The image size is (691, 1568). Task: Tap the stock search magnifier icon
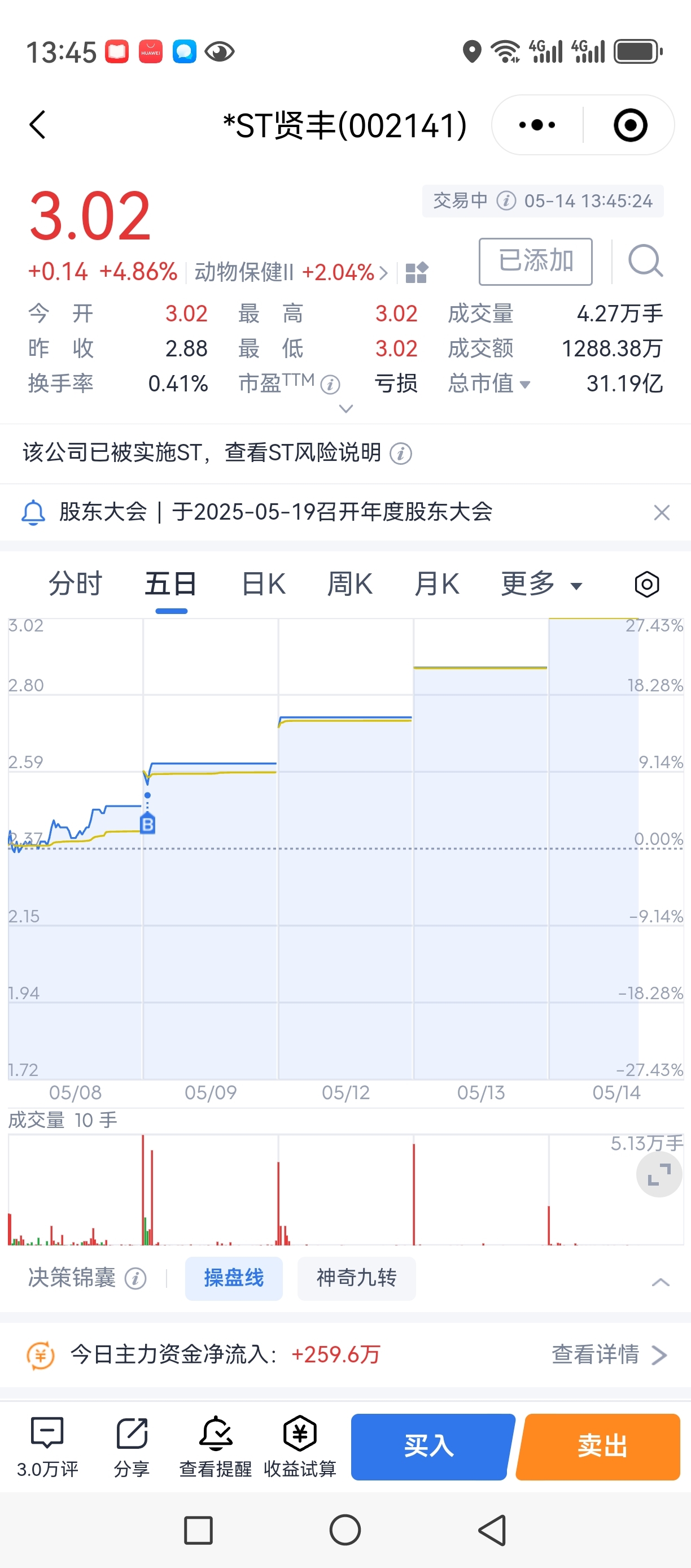(645, 262)
